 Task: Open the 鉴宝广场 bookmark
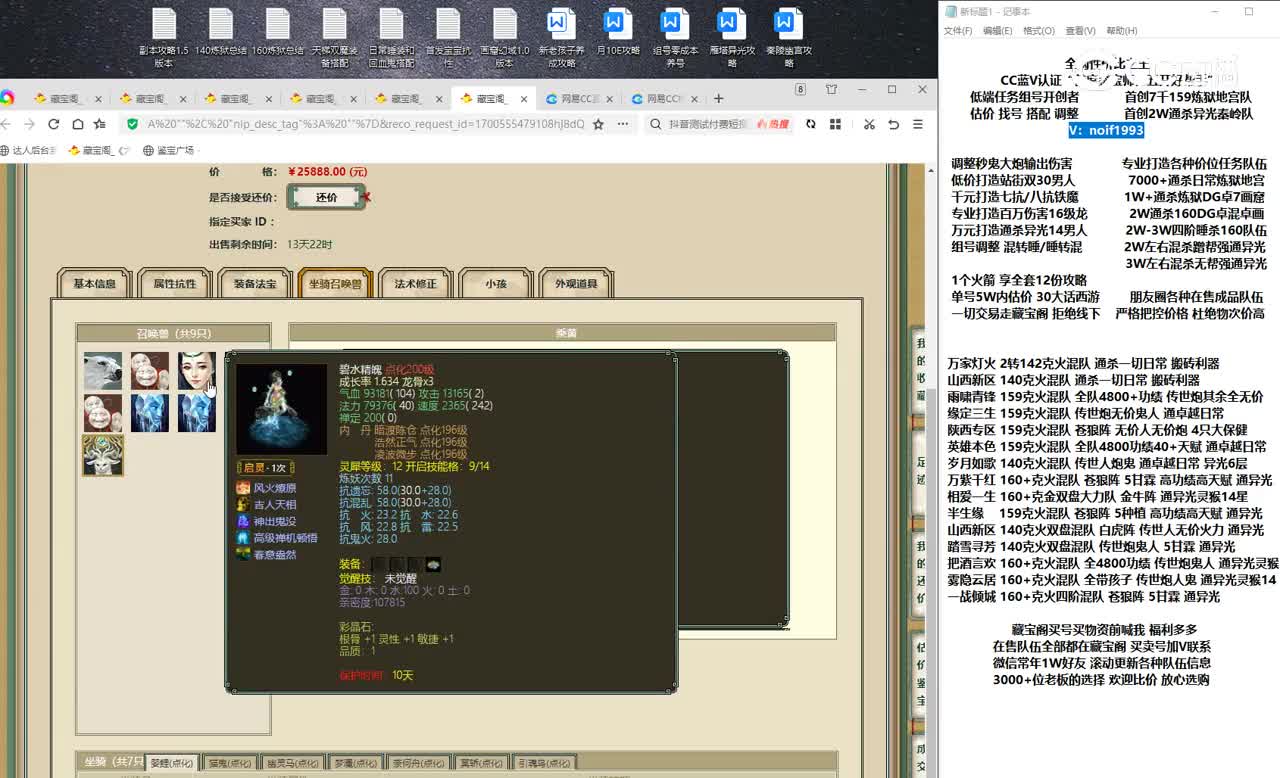[x=169, y=151]
